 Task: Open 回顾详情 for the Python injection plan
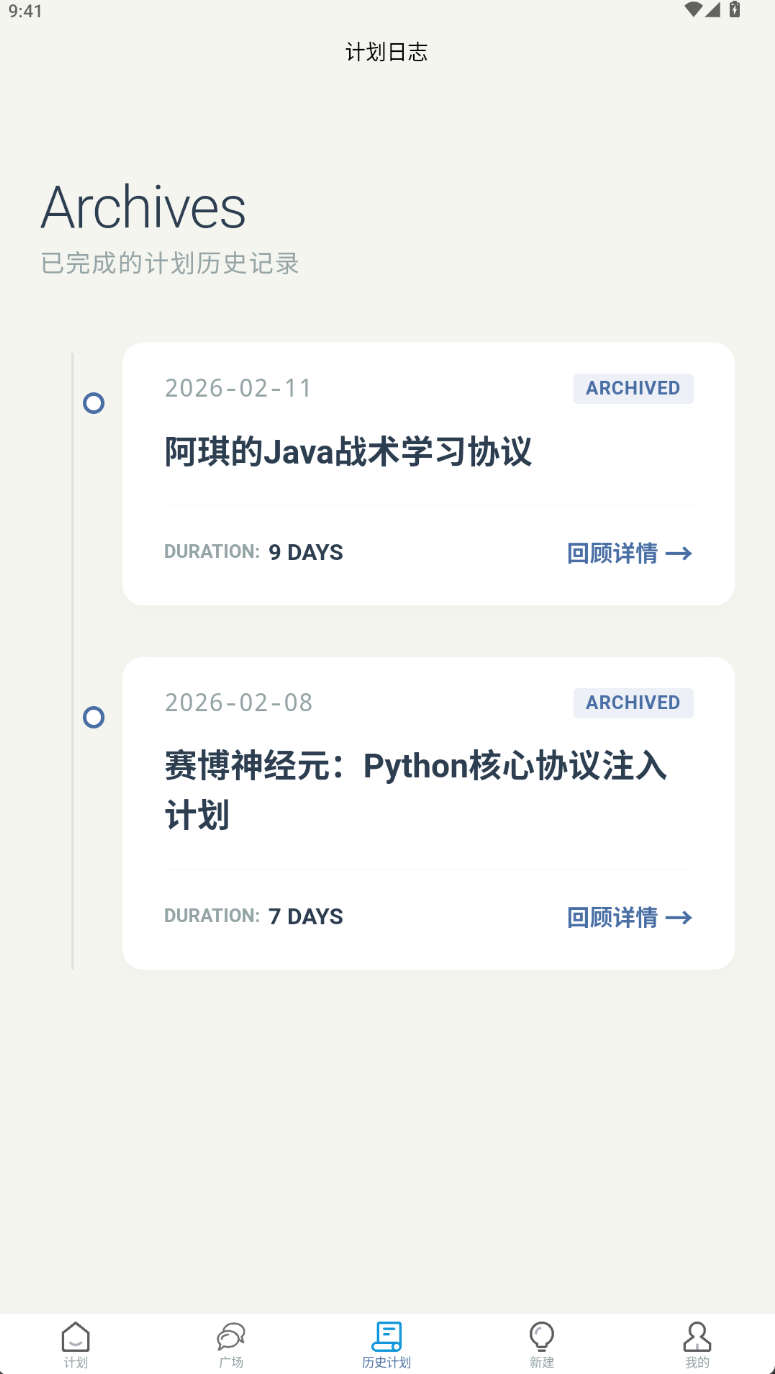point(613,917)
